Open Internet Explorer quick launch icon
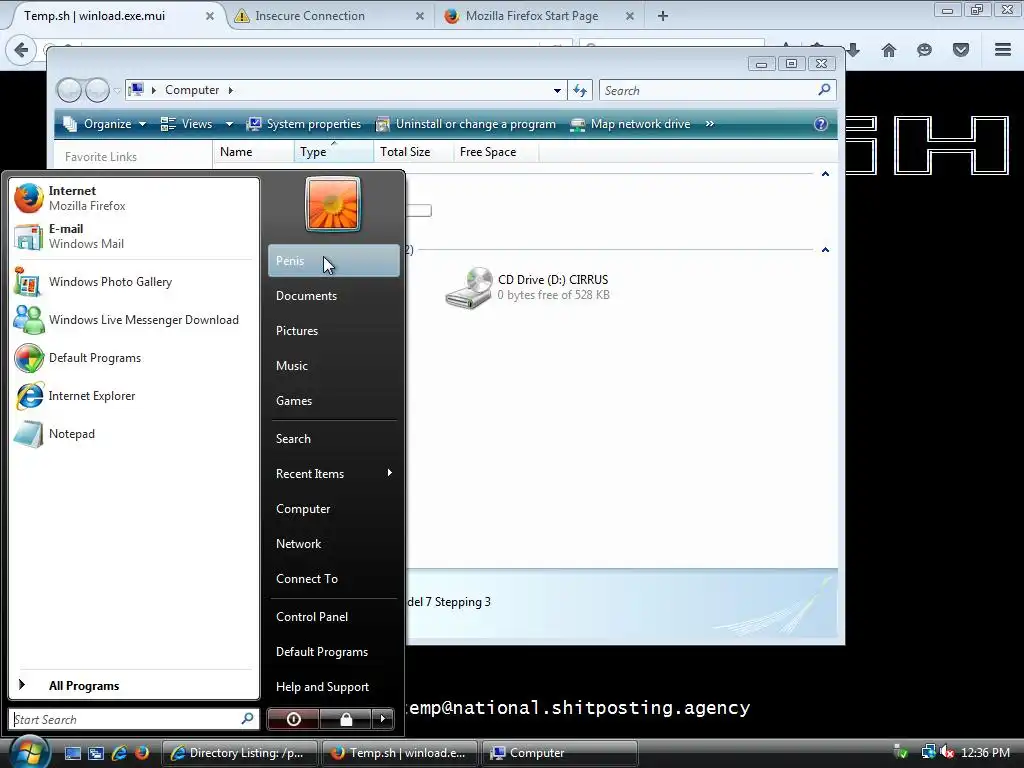Screen dimensions: 1024x768 pos(119,753)
